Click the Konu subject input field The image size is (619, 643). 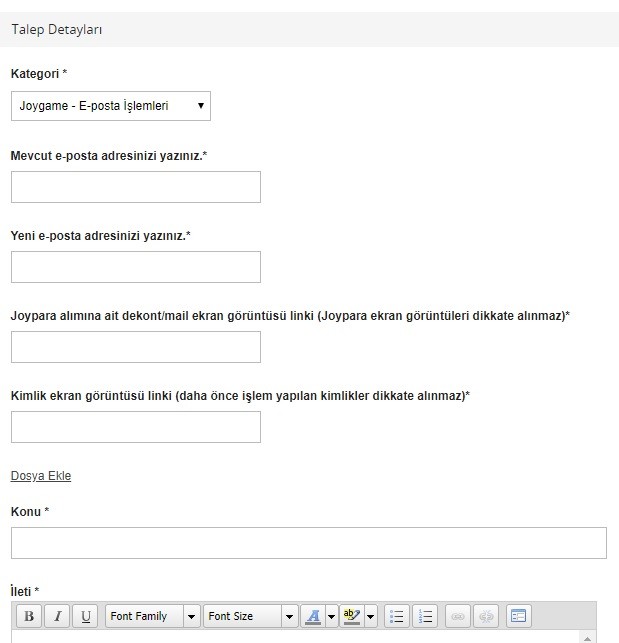click(x=308, y=543)
